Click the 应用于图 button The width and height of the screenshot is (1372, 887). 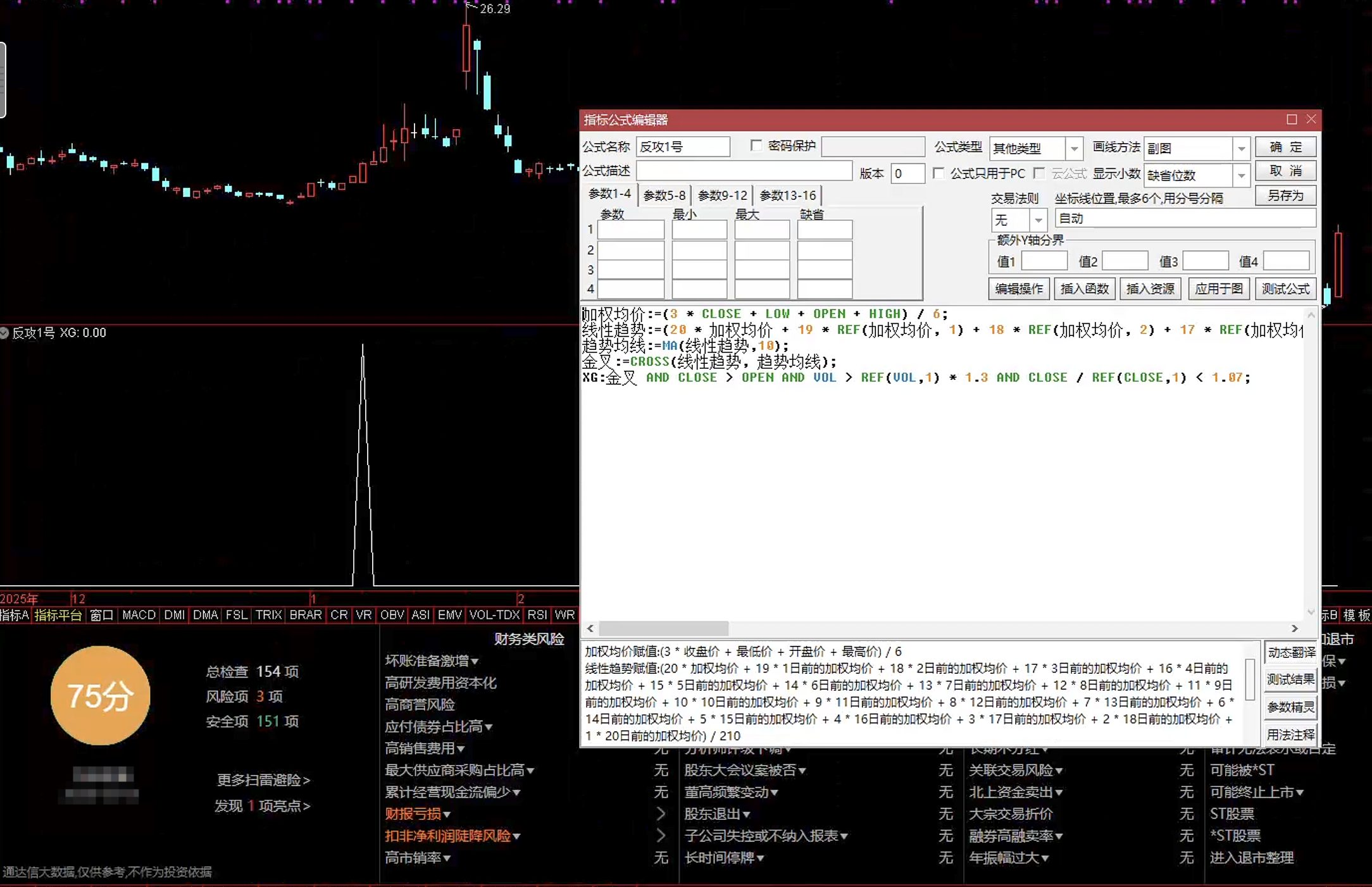click(1218, 289)
